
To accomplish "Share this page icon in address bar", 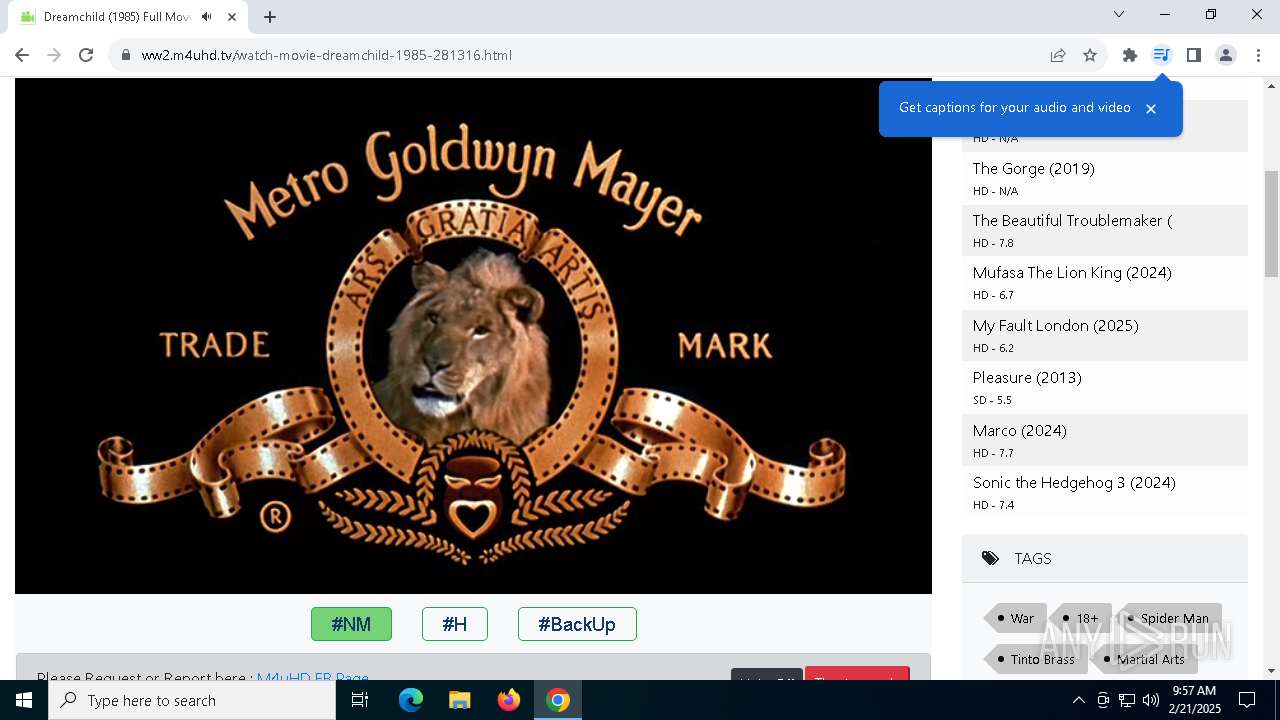I will (x=1058, y=55).
